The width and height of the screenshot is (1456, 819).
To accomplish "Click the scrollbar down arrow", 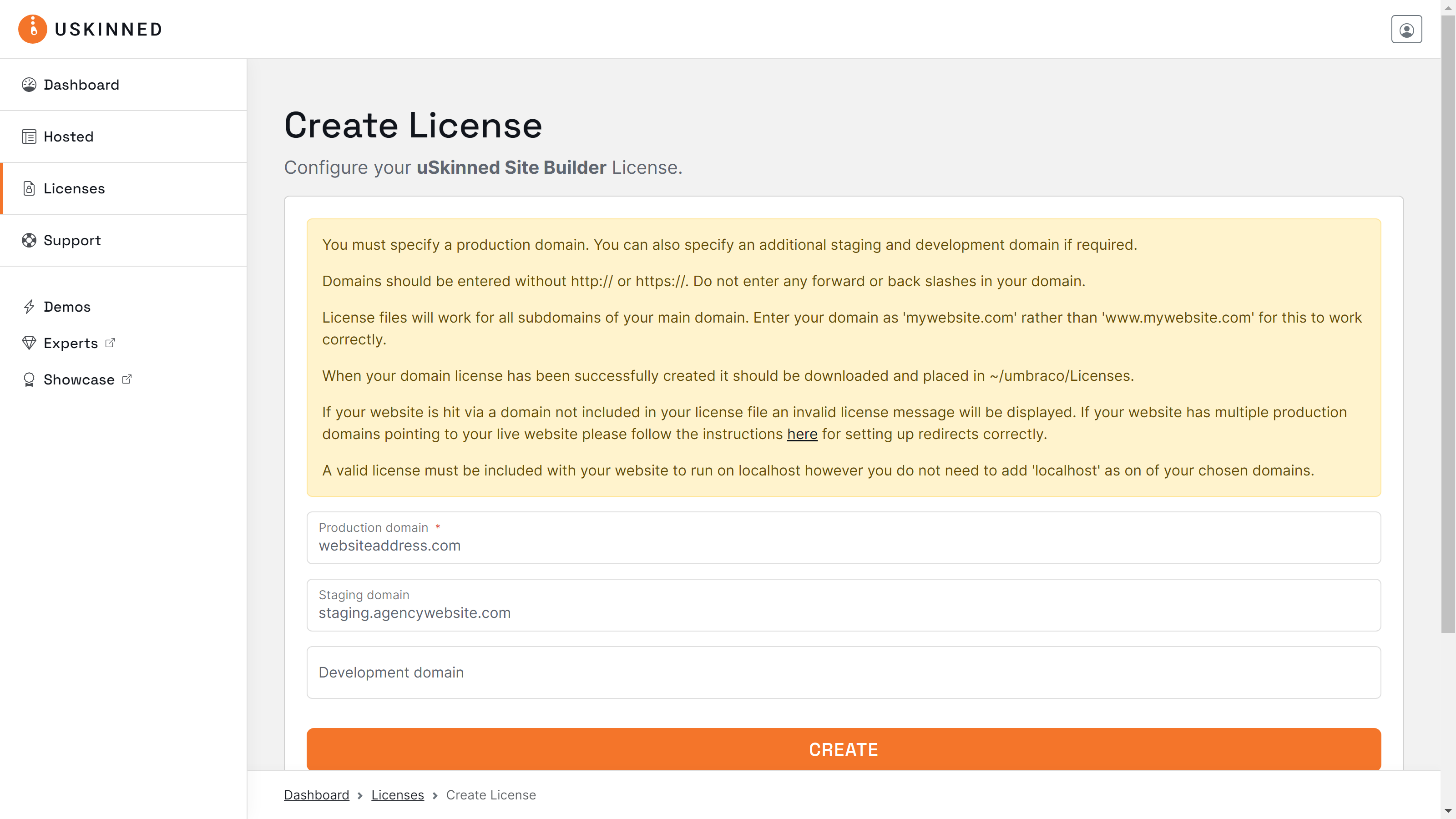I will coord(1448,812).
